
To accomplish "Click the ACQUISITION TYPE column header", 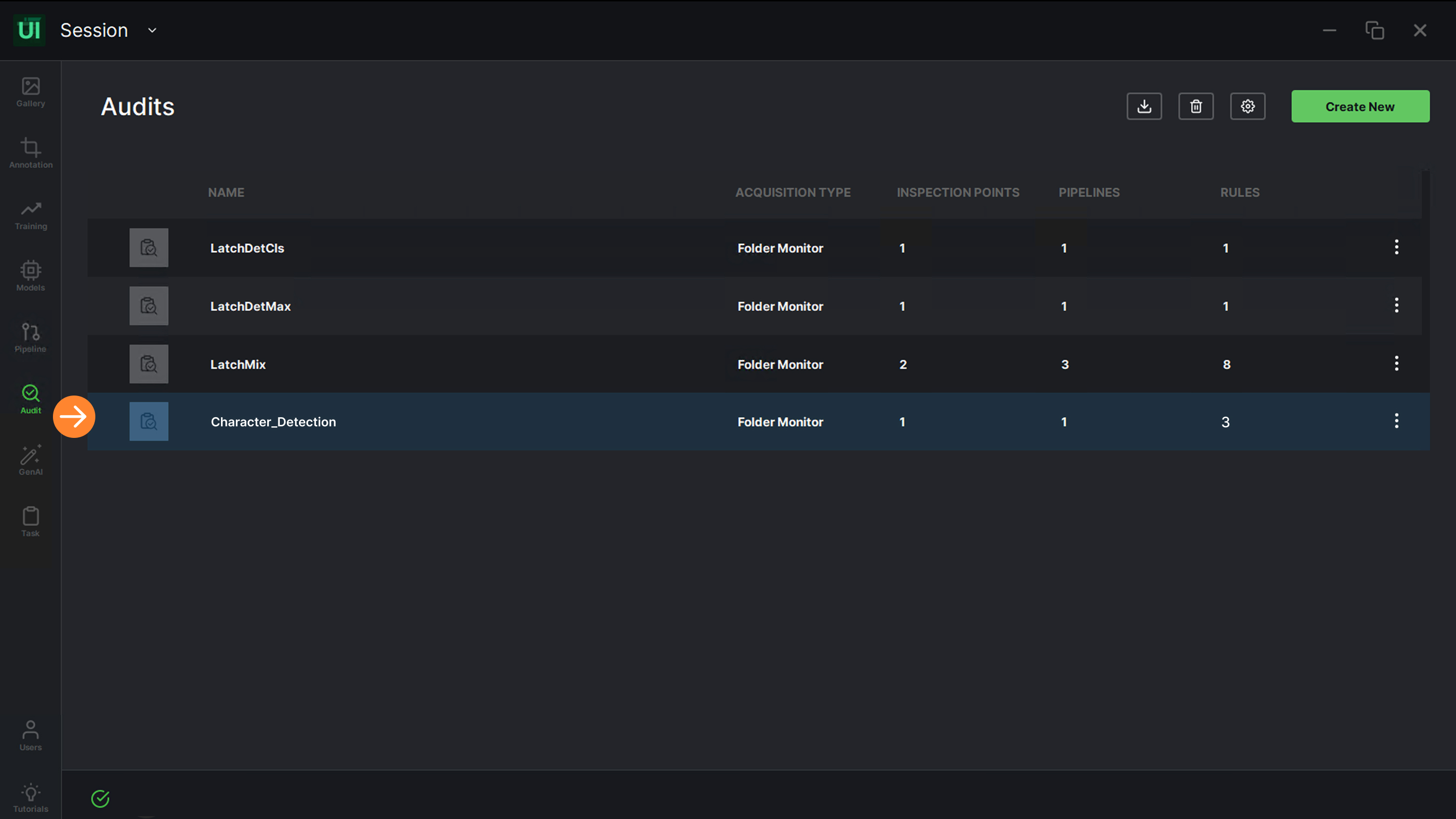I will [793, 192].
